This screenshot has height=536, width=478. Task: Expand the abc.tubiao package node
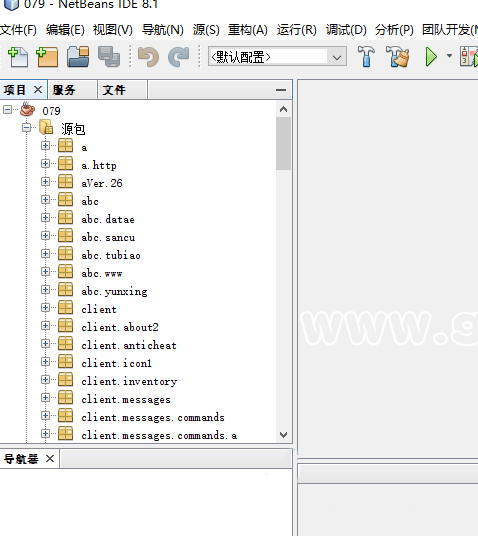pyautogui.click(x=45, y=254)
